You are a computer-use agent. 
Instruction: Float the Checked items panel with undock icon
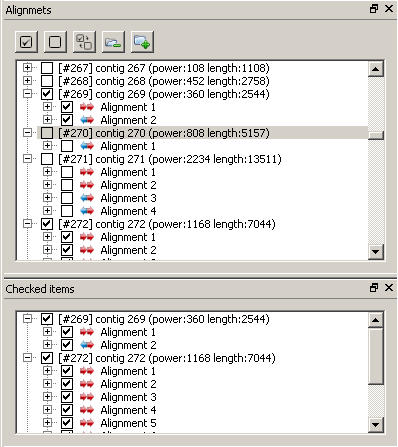(x=374, y=288)
